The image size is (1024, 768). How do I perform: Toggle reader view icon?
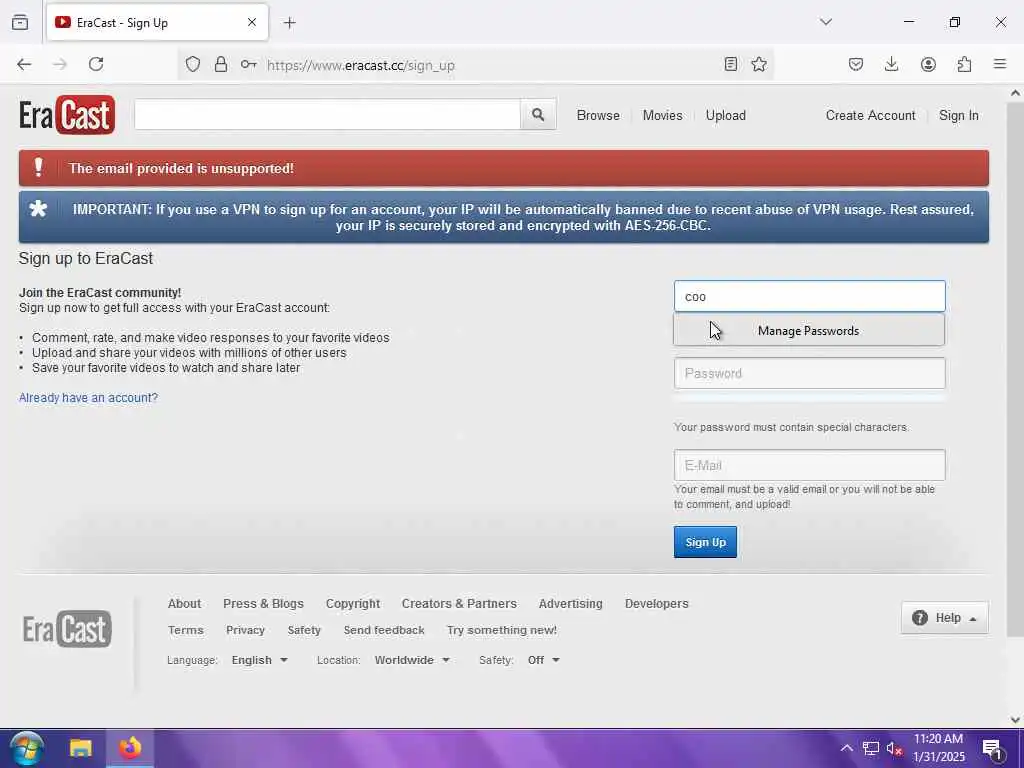[731, 64]
